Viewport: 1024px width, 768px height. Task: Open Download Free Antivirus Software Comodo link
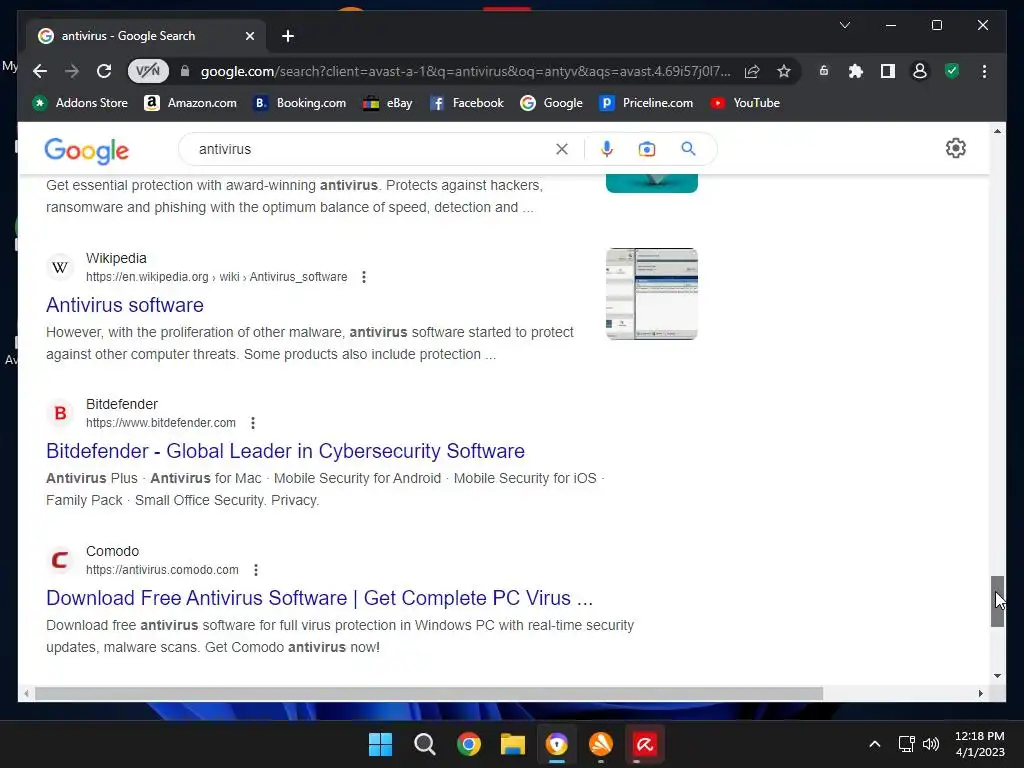[x=319, y=598]
